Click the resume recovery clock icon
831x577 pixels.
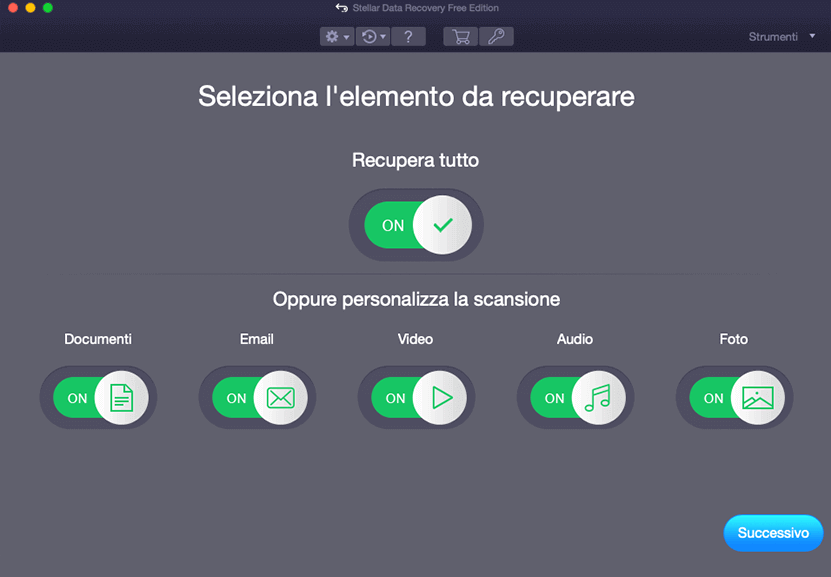click(368, 36)
